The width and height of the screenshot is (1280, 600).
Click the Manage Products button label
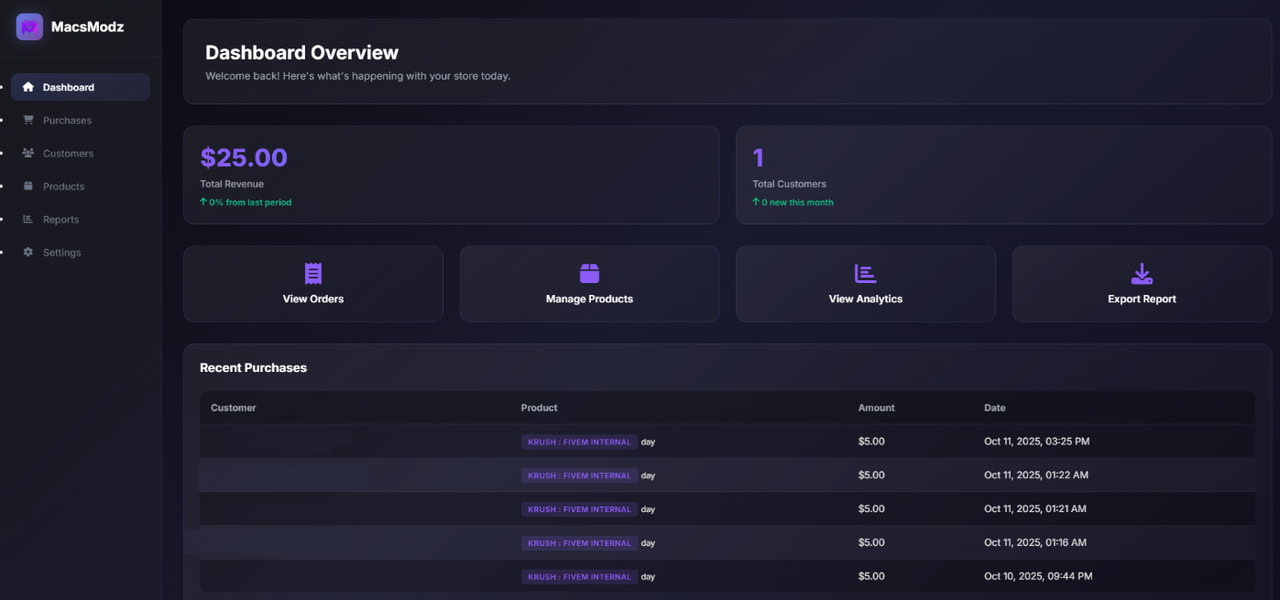(x=589, y=299)
